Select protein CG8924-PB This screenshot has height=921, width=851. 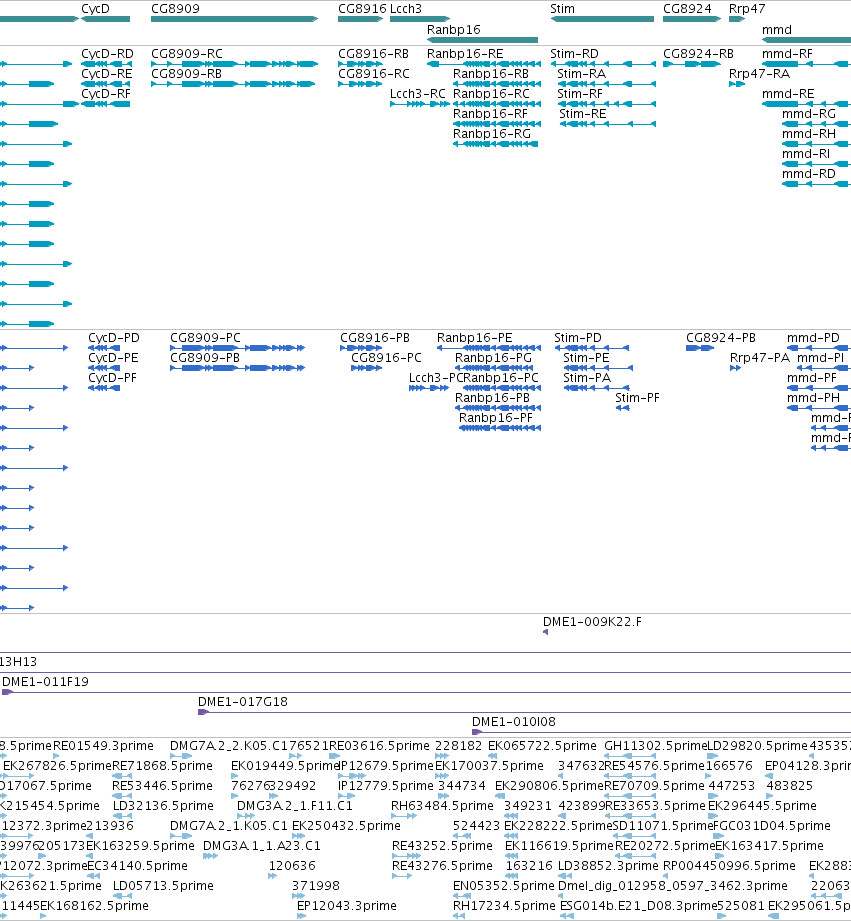click(x=700, y=348)
